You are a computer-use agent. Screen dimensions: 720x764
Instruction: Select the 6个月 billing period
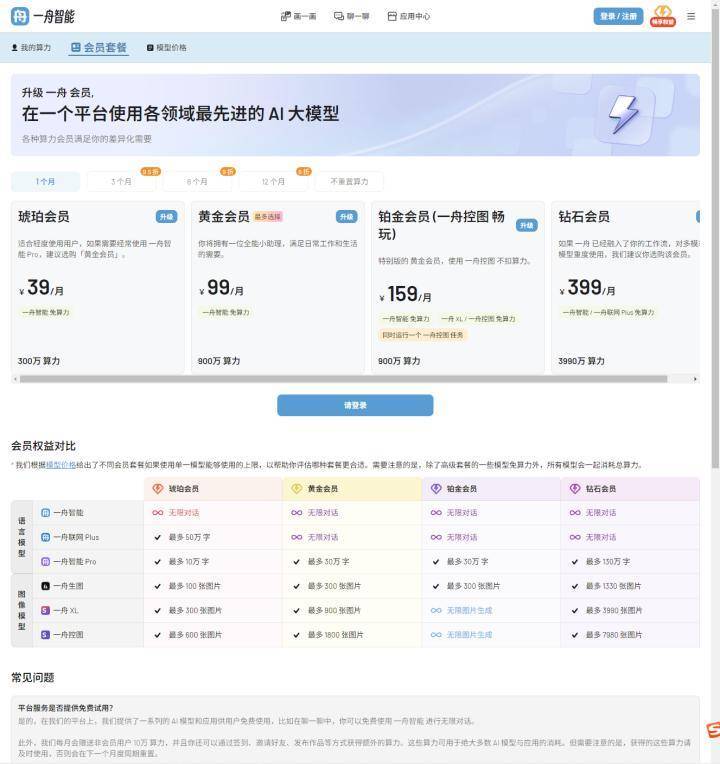tap(197, 181)
